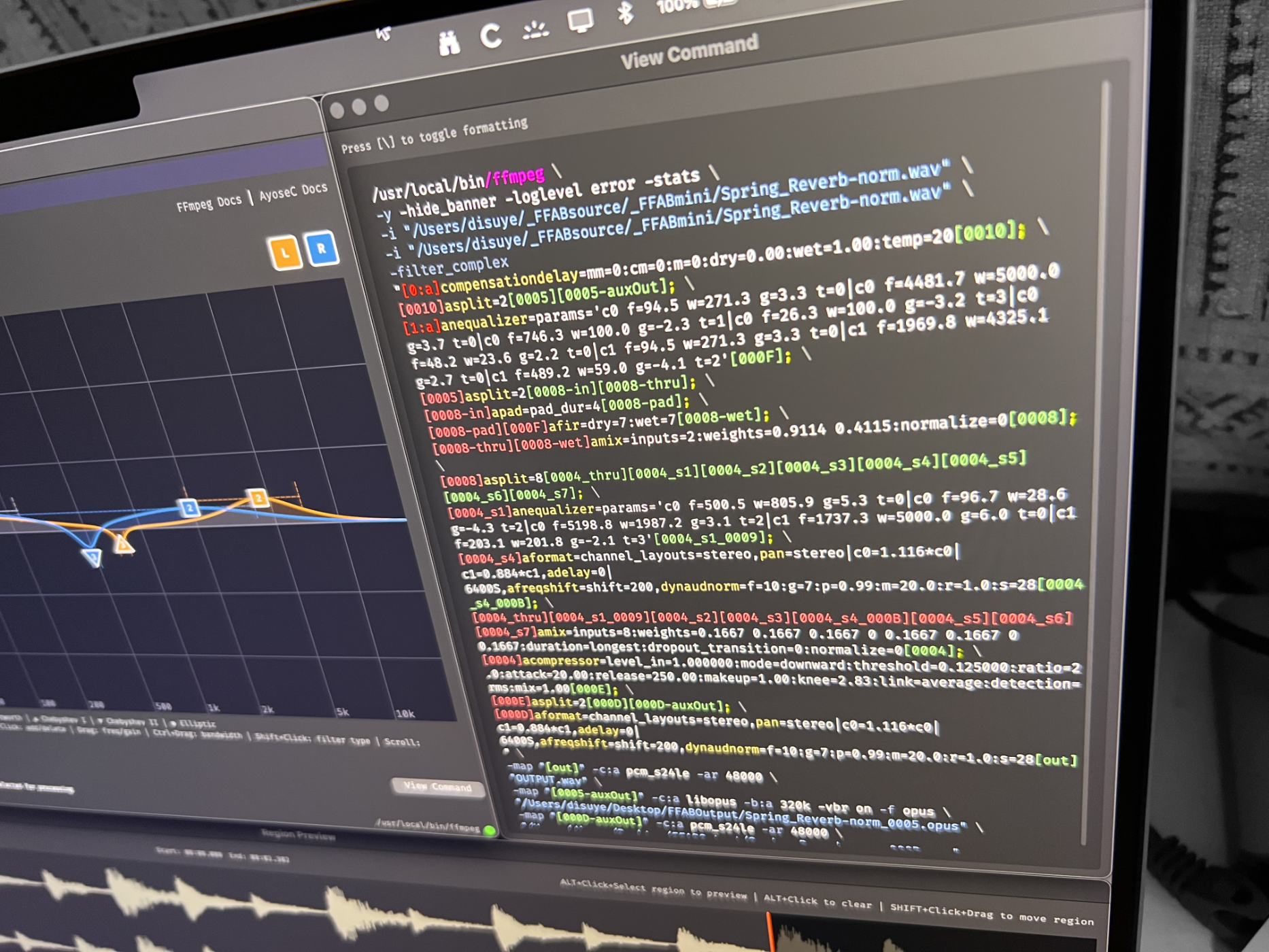The width and height of the screenshot is (1269, 952).
Task: Select the blue inverted triangle EQ node
Action: 92,558
